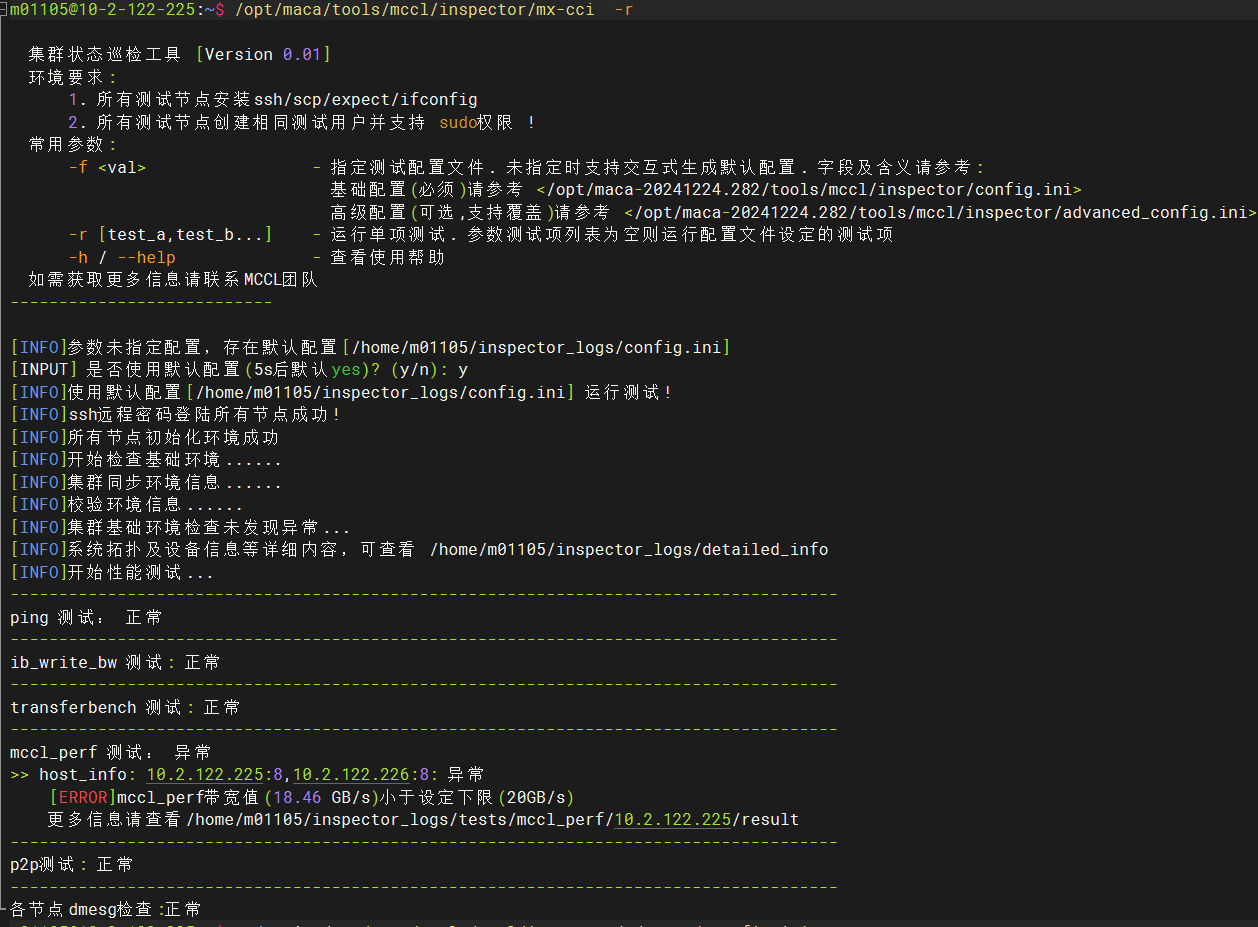Click the bandwidth value 18.46 GB/s
Image resolution: width=1258 pixels, height=927 pixels.
(321, 798)
